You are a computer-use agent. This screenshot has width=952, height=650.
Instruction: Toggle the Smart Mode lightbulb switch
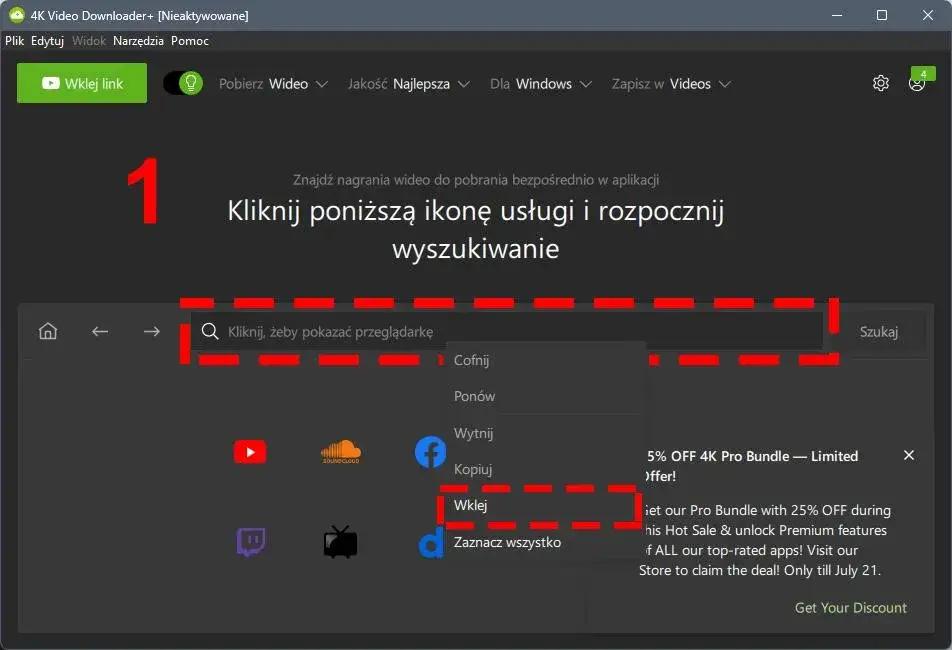pos(182,83)
